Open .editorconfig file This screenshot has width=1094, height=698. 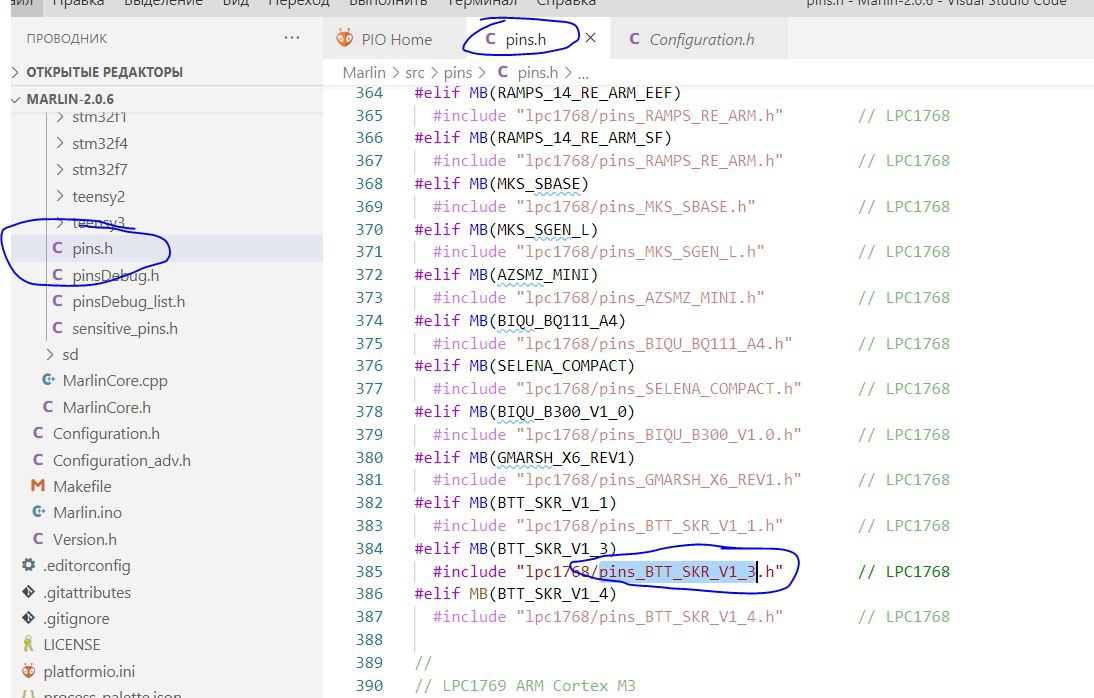(87, 565)
